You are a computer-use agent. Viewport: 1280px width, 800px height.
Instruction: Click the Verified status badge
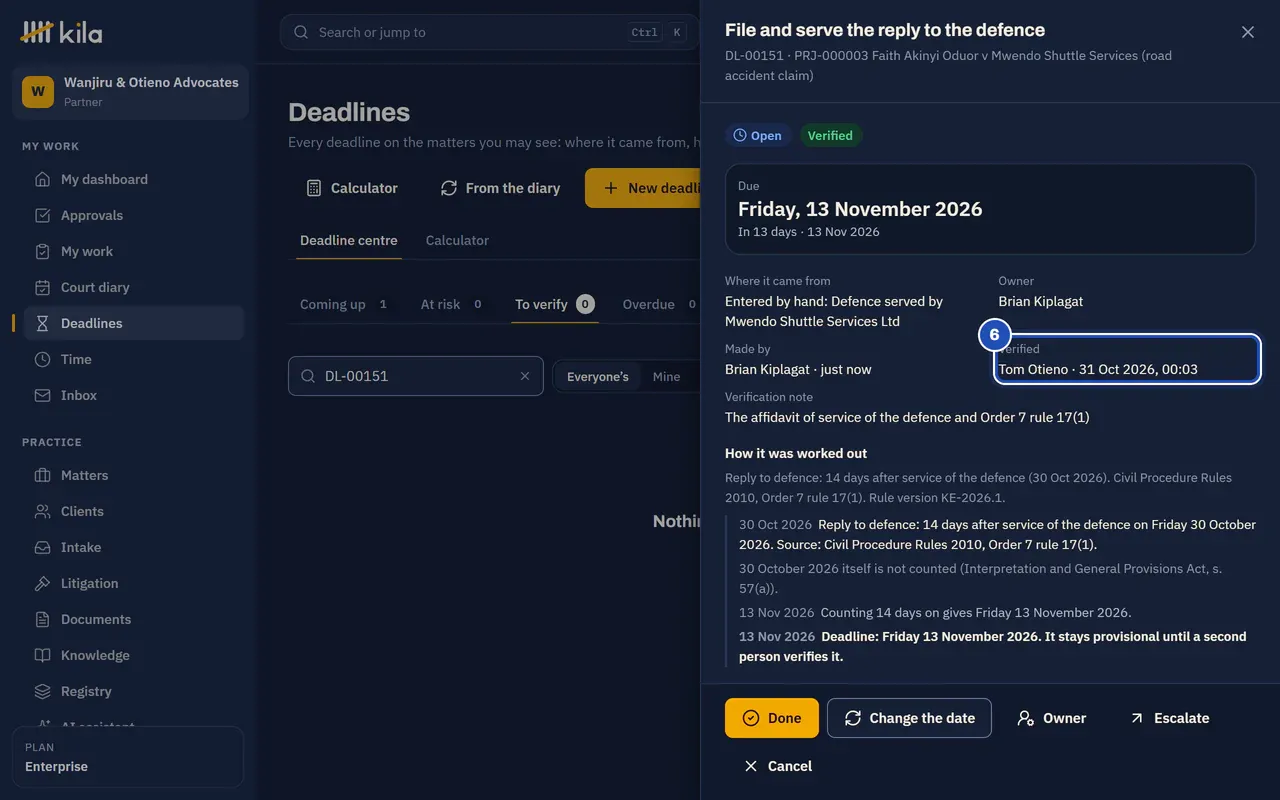point(830,135)
